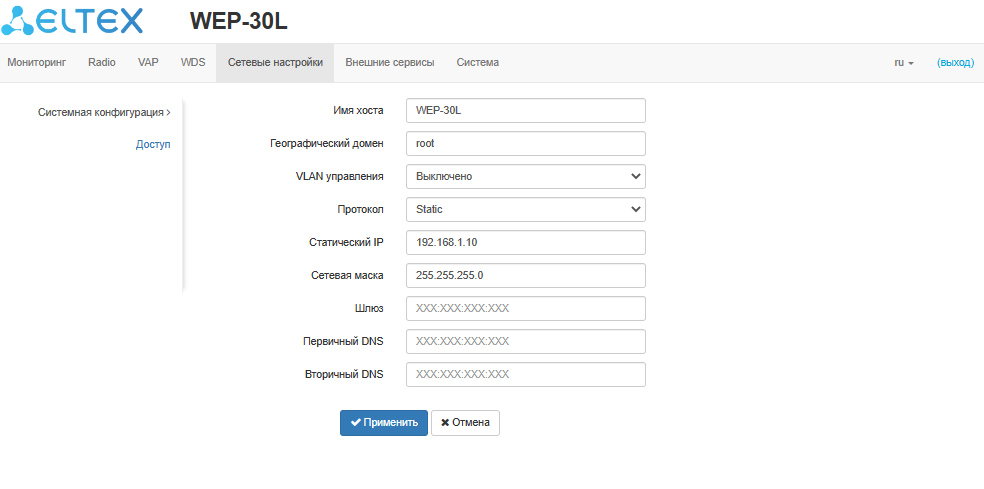Open the Доступ sidebar section
The width and height of the screenshot is (984, 489).
click(153, 144)
